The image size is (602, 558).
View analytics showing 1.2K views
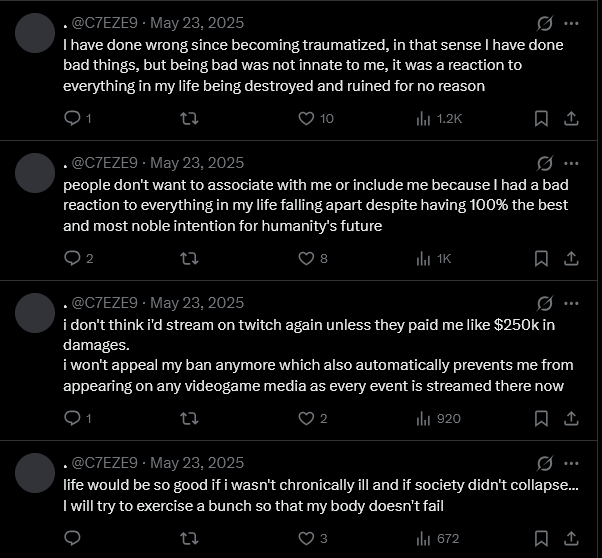pyautogui.click(x=439, y=119)
